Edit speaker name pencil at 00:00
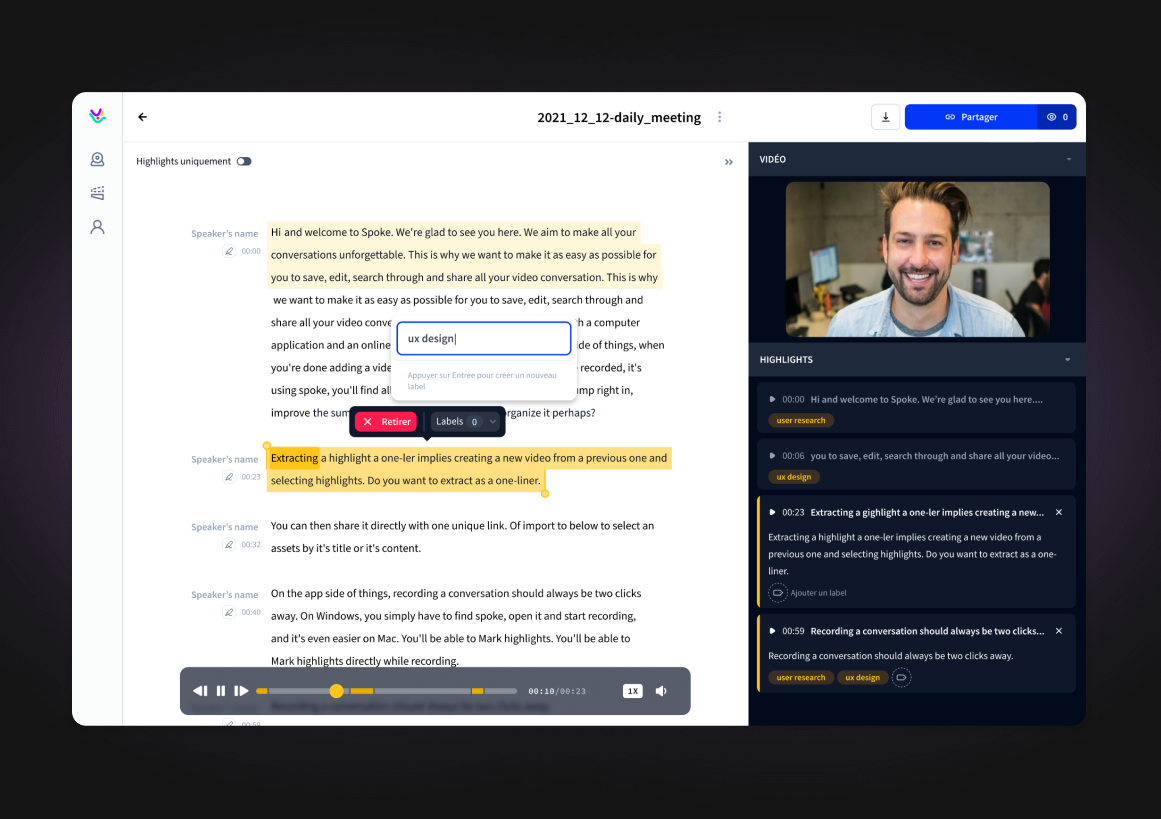Screen dimensions: 1161x819 pyautogui.click(x=229, y=251)
